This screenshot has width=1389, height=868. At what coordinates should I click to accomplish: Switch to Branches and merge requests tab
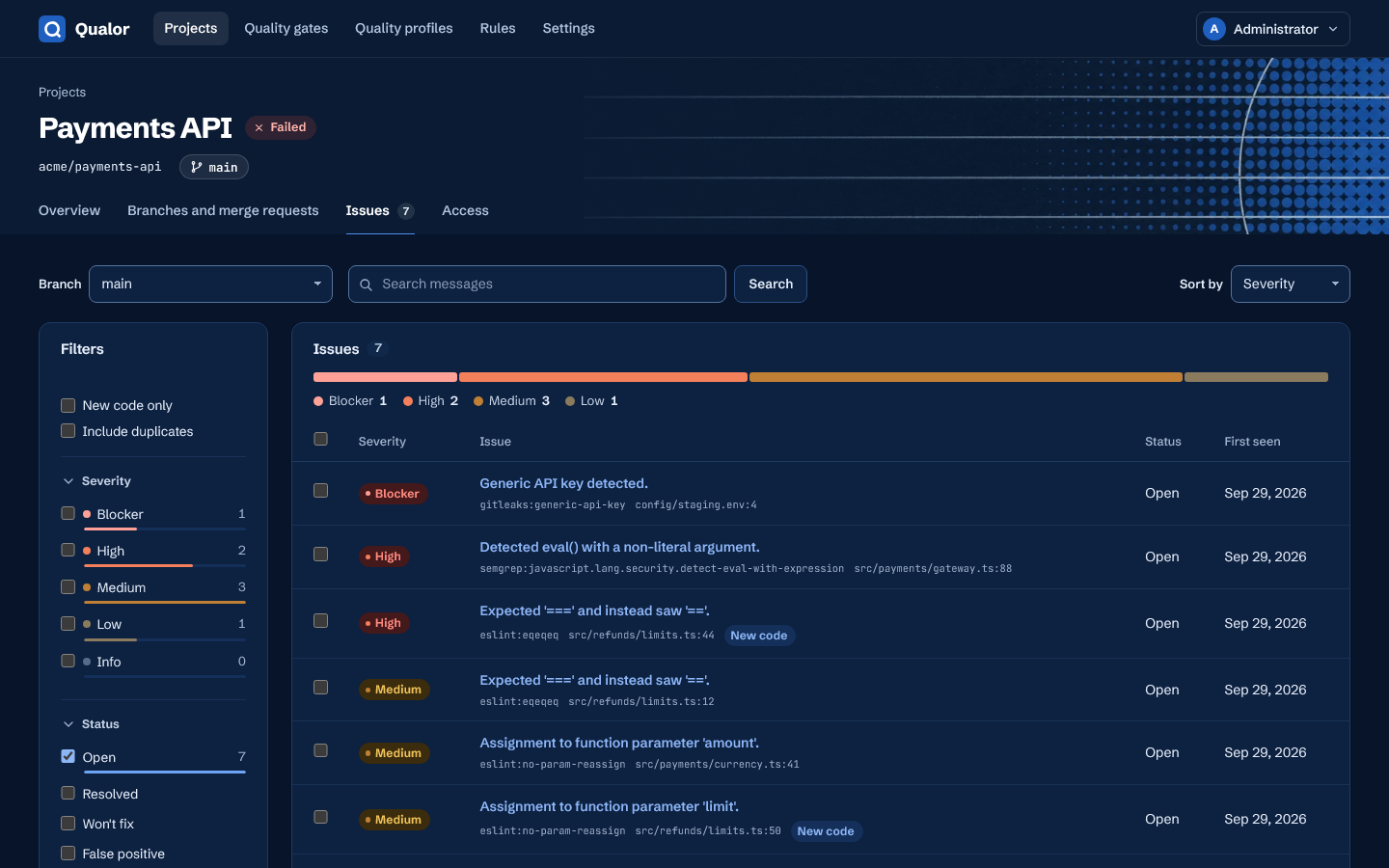point(223,210)
